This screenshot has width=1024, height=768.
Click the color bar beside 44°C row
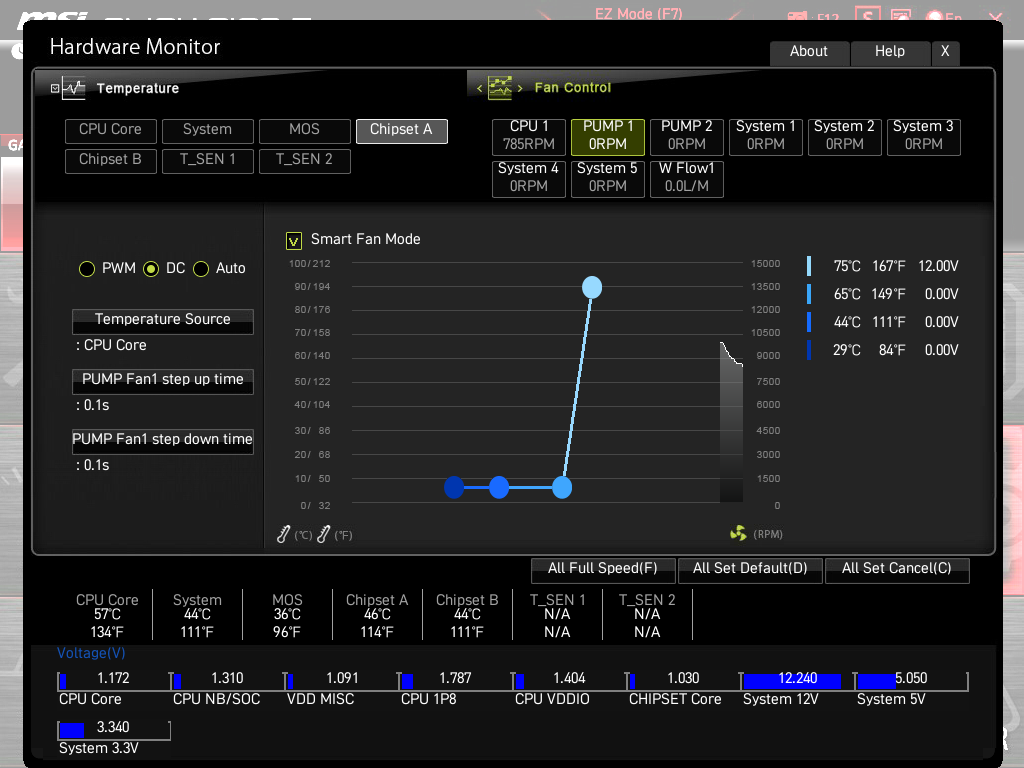[809, 322]
